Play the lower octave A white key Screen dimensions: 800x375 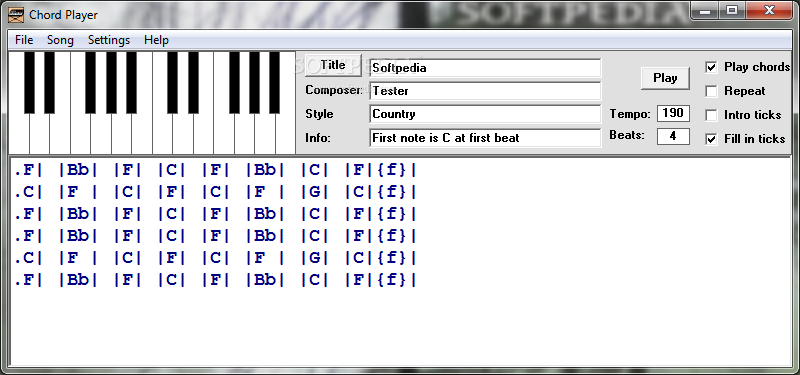point(121,134)
